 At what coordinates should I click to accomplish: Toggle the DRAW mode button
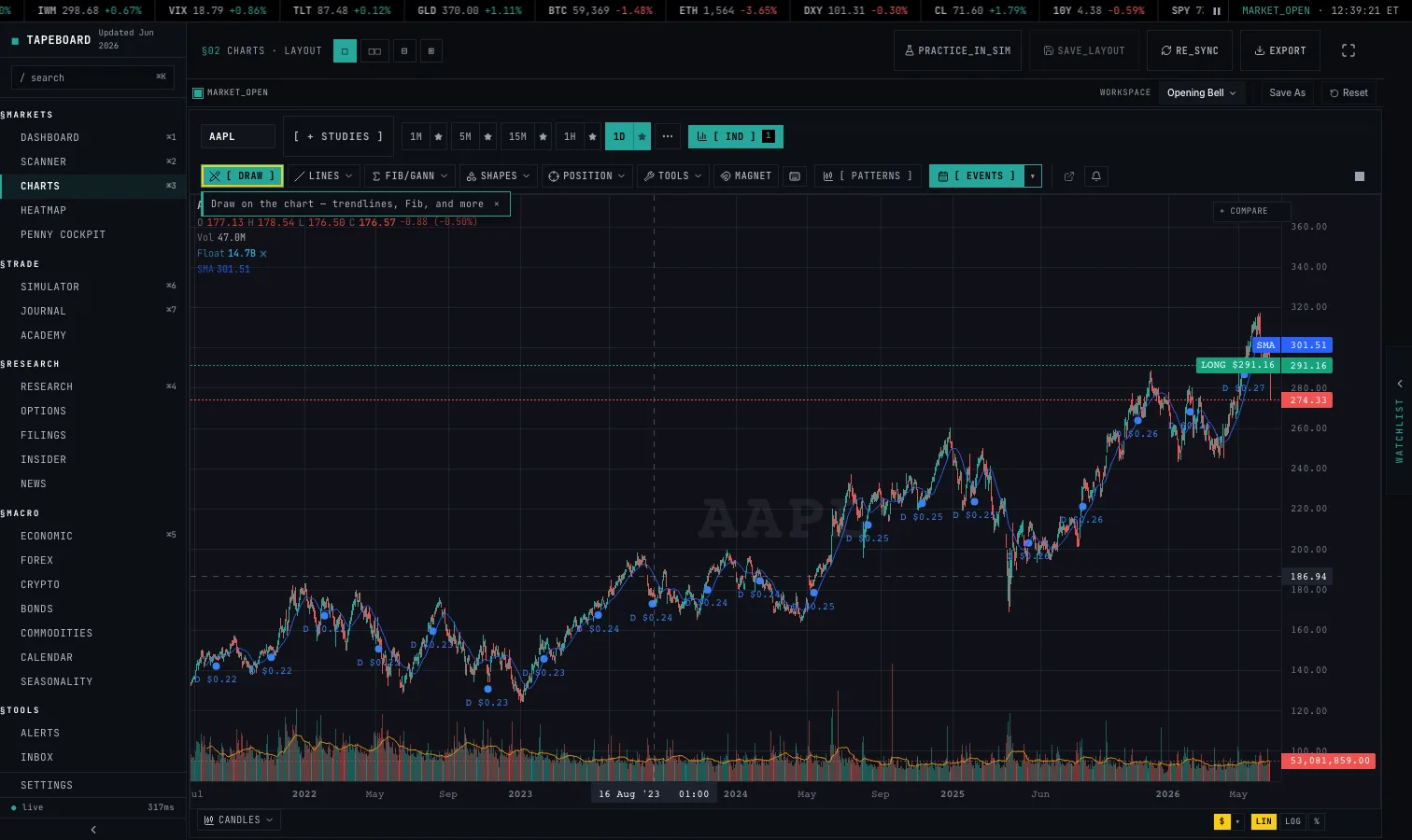[x=242, y=175]
